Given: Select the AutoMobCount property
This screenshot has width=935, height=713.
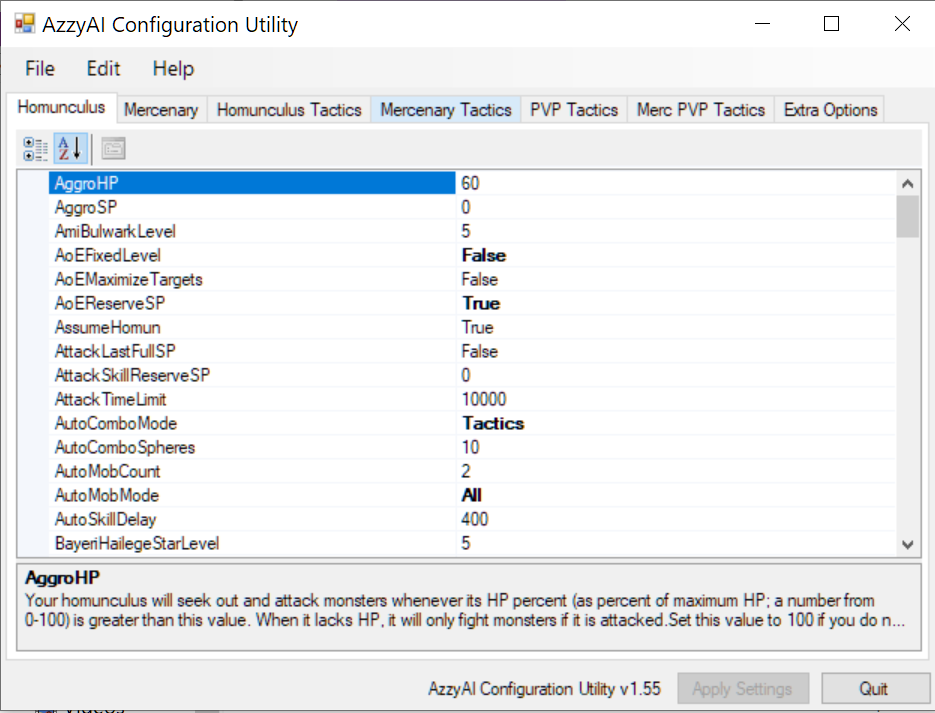Looking at the screenshot, I should 252,471.
